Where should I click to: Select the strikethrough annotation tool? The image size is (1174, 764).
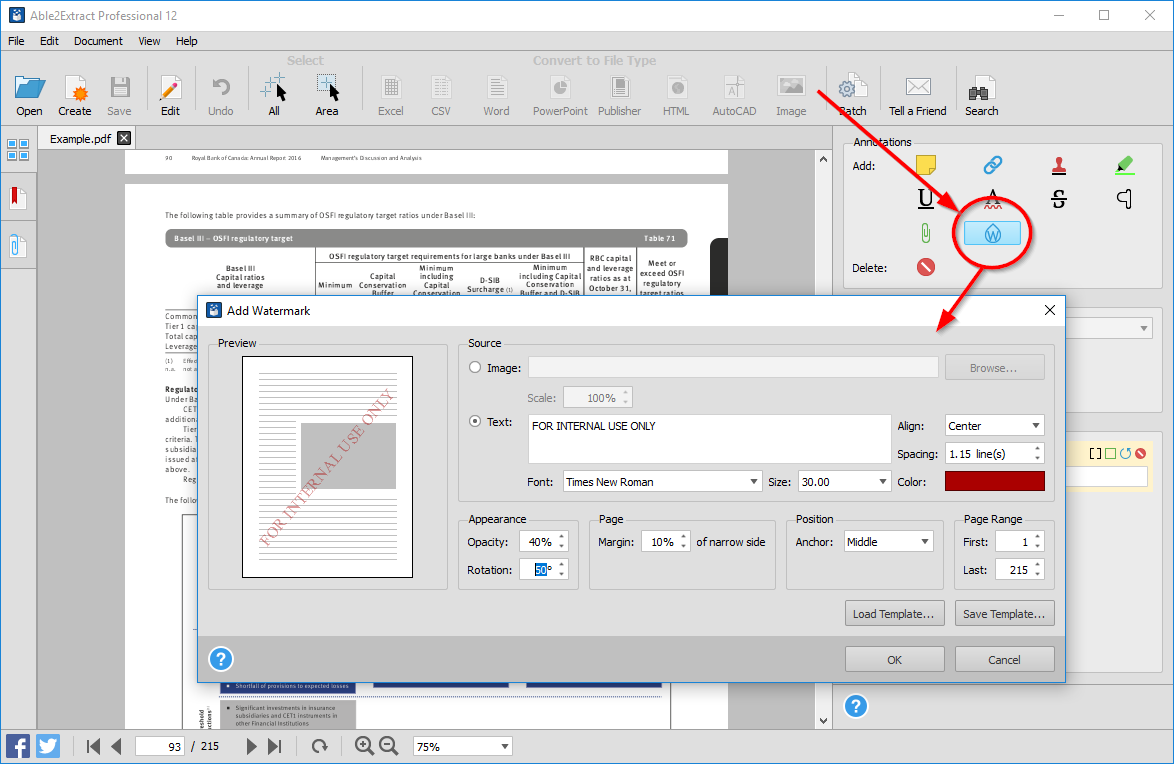[1058, 198]
